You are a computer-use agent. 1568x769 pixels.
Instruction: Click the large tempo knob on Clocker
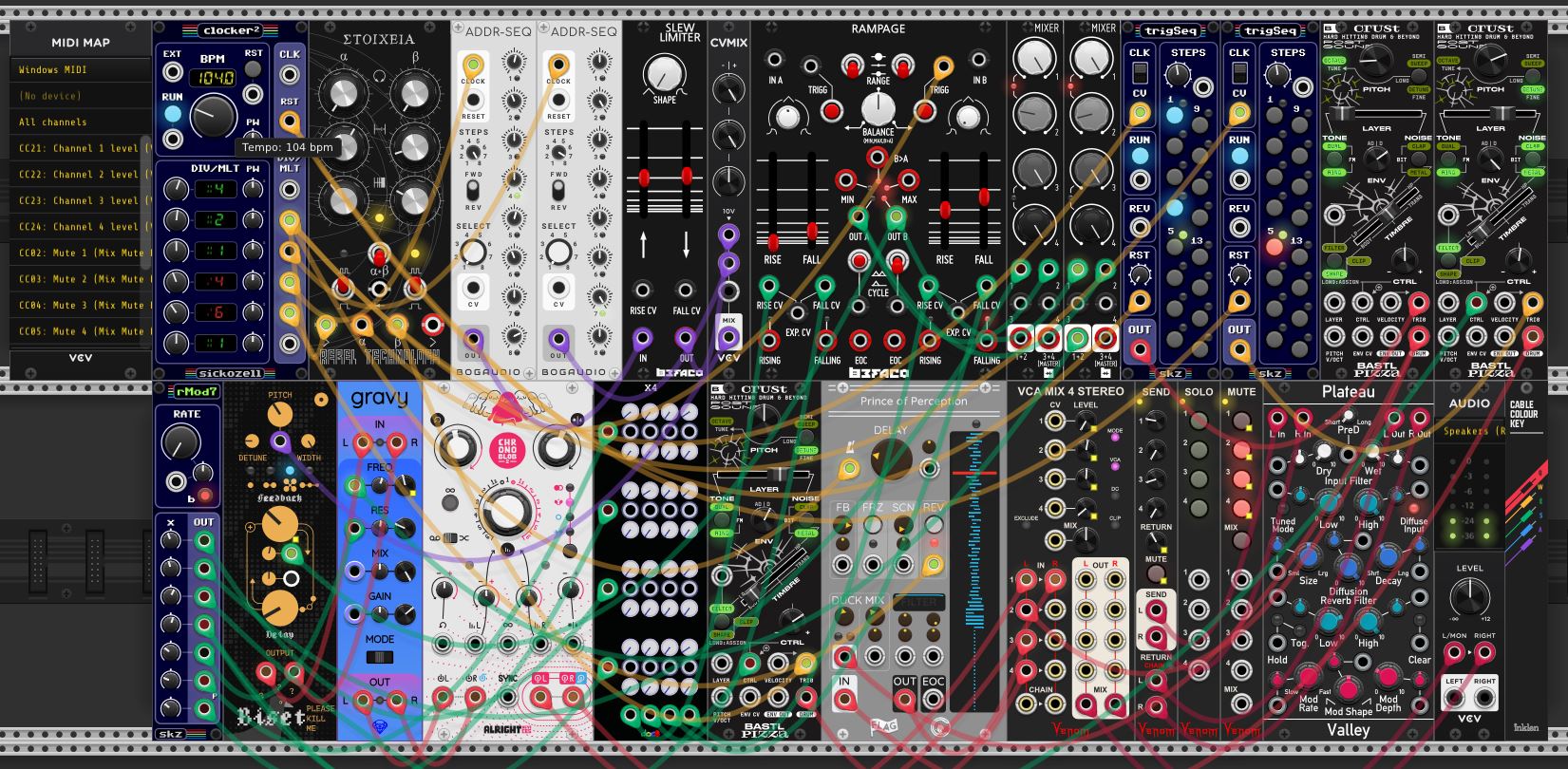[213, 118]
